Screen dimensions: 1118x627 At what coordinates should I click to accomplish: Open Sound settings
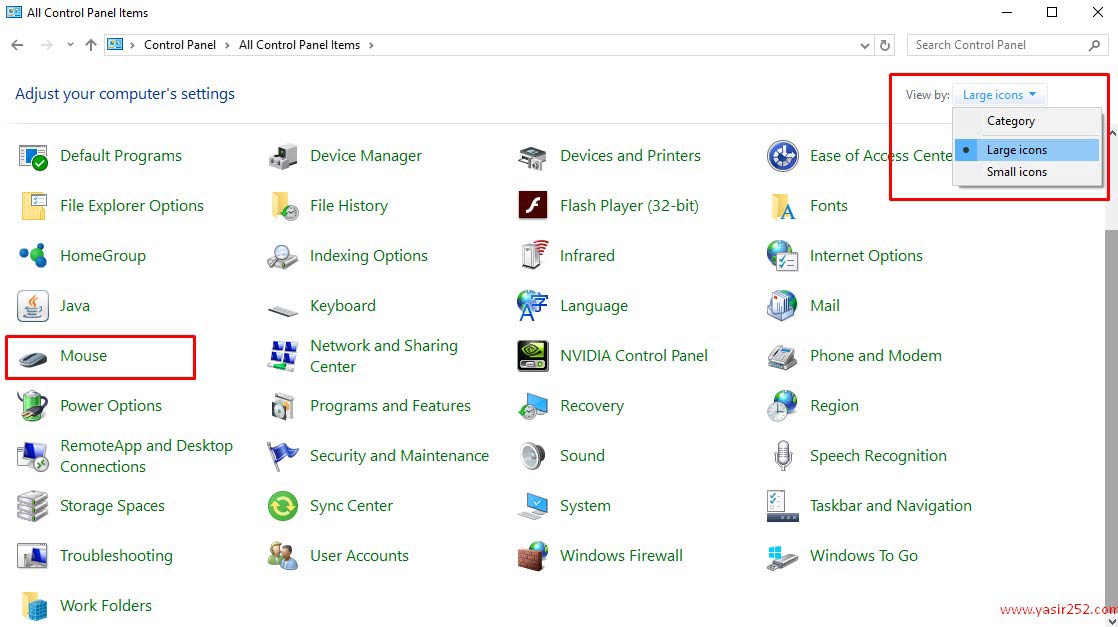coord(581,456)
